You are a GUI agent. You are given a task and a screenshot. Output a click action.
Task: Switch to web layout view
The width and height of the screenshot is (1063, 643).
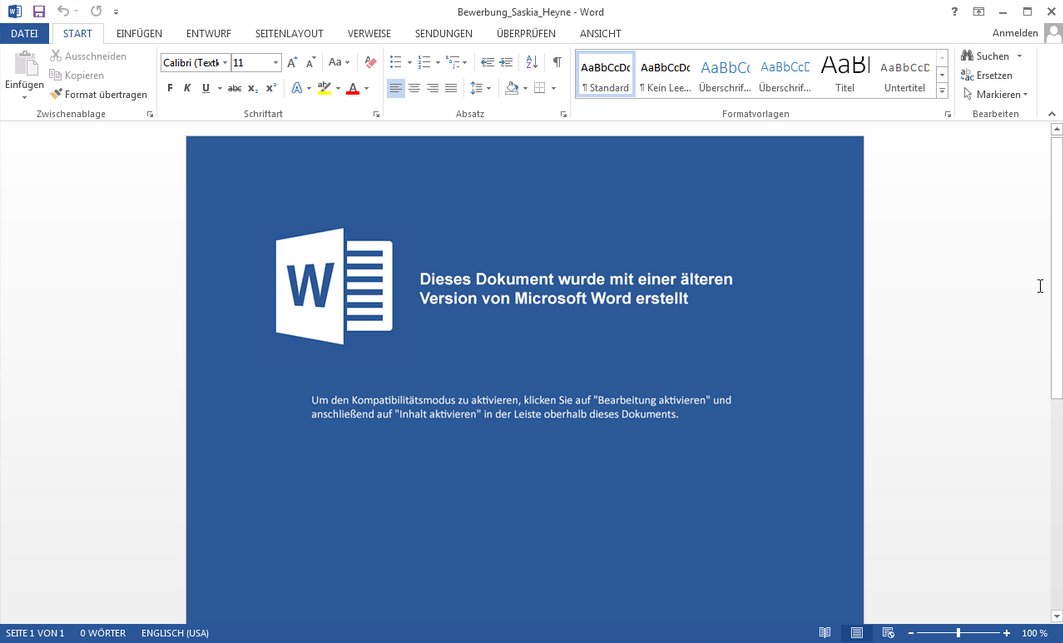[888, 633]
